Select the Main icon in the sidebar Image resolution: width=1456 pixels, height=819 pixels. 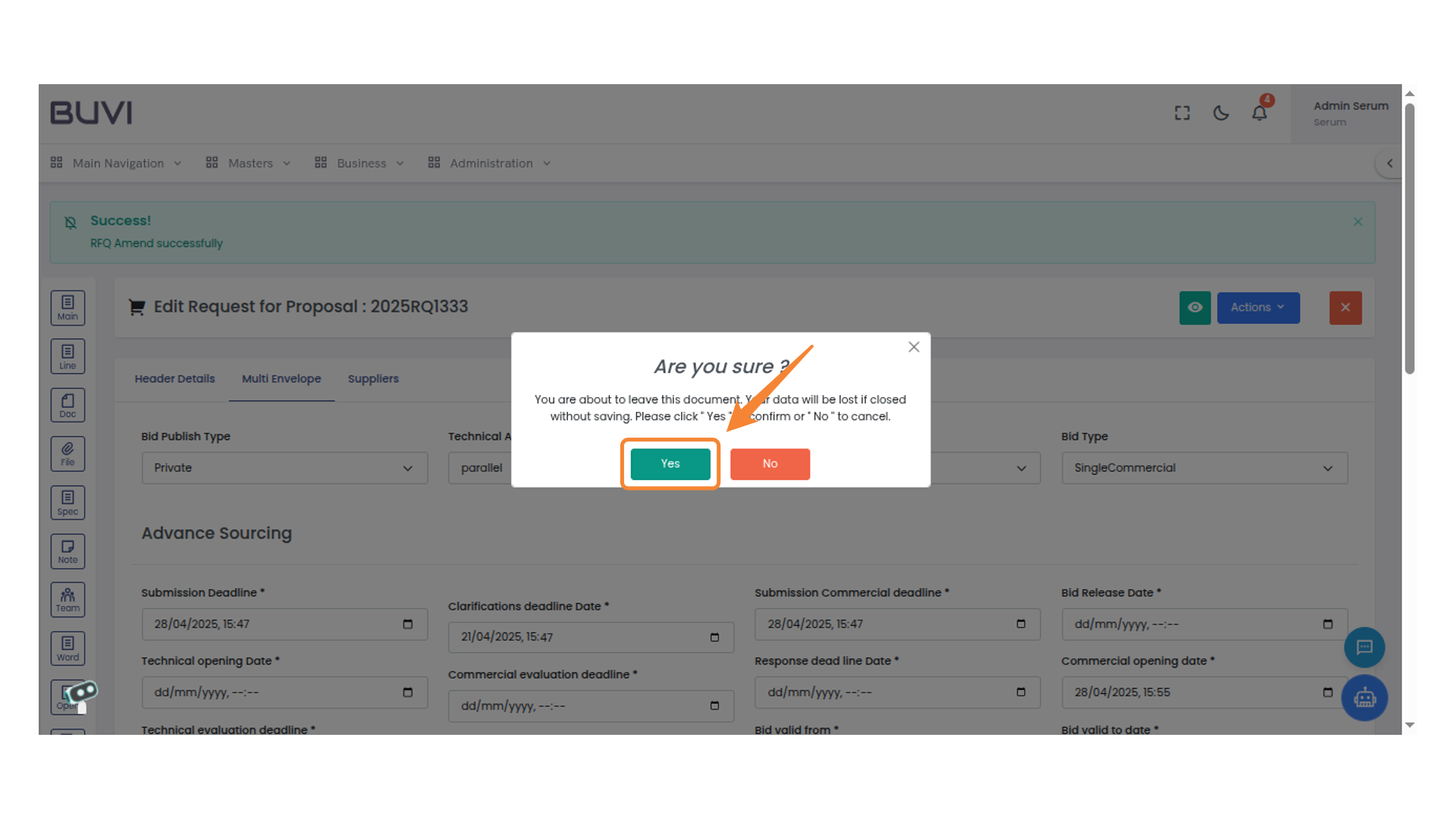67,307
